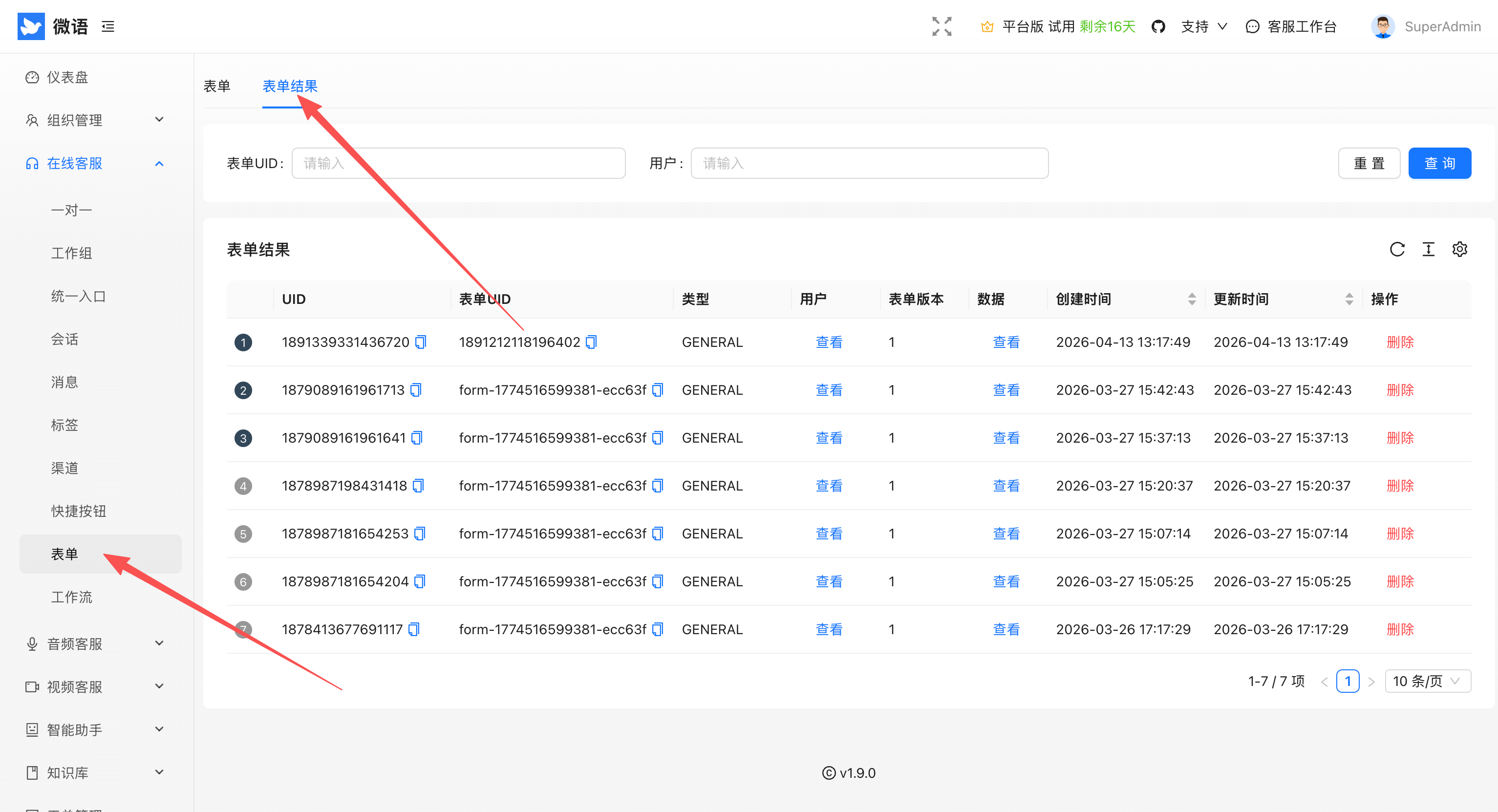Image resolution: width=1498 pixels, height=812 pixels.
Task: Click the fullscreen toggle icon
Action: (942, 27)
